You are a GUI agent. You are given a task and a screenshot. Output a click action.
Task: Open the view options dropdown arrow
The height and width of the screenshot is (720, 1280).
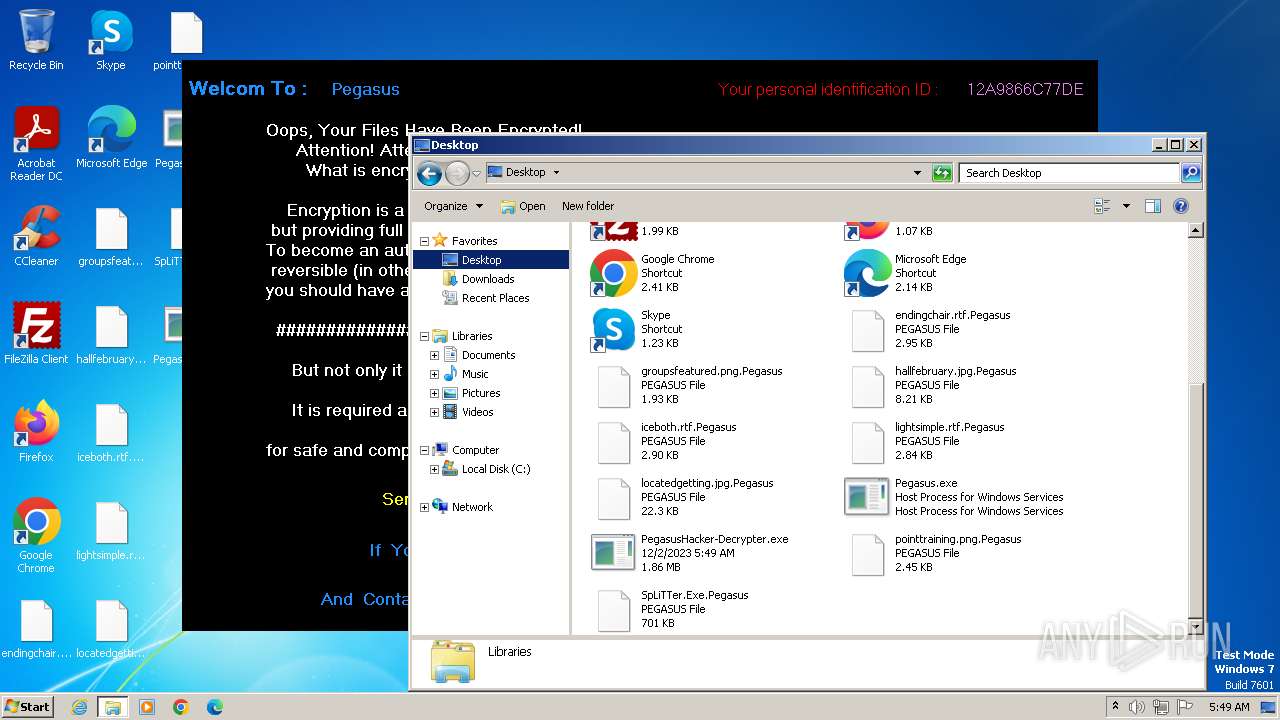click(x=1126, y=206)
